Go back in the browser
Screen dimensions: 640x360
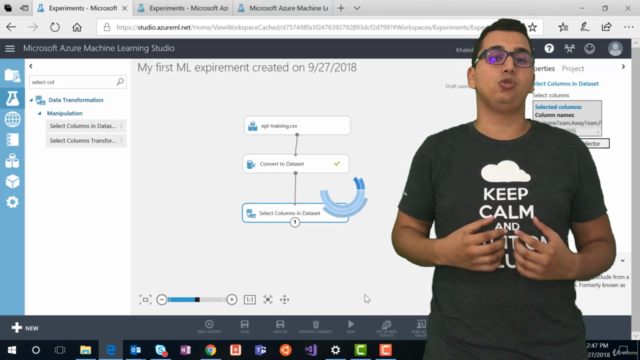coord(11,27)
